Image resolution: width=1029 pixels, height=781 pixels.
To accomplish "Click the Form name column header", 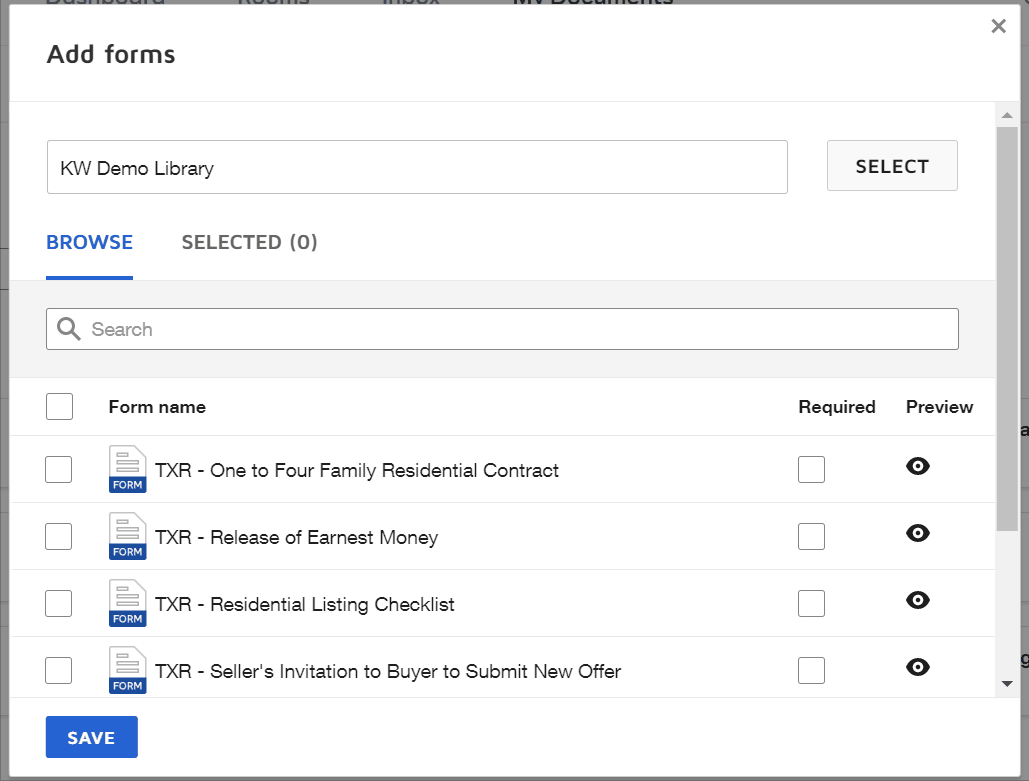I will click(x=157, y=407).
